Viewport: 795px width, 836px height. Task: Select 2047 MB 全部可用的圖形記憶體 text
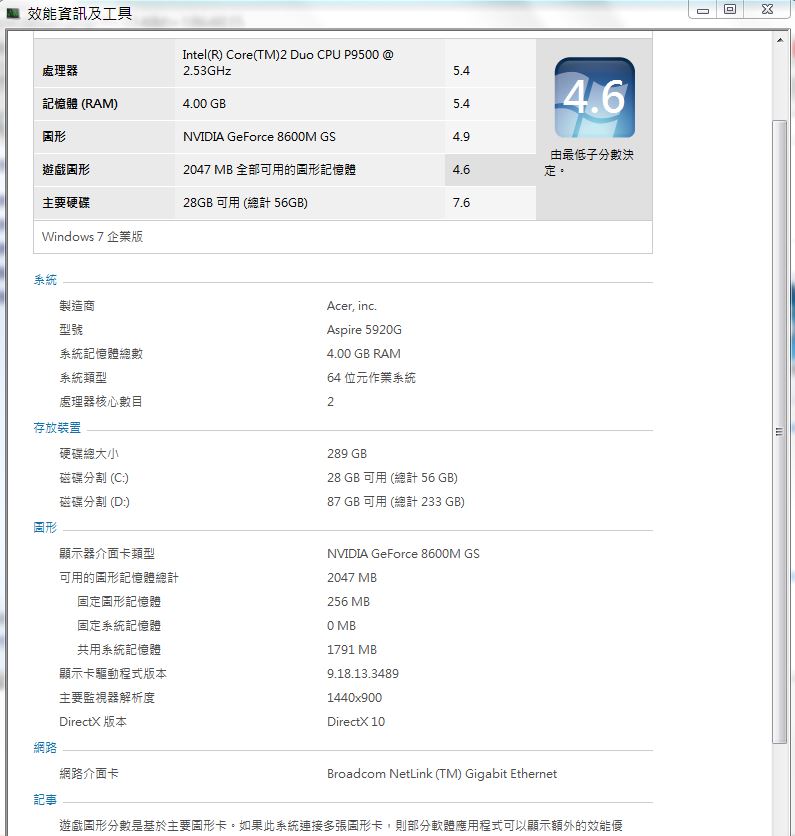click(x=269, y=170)
